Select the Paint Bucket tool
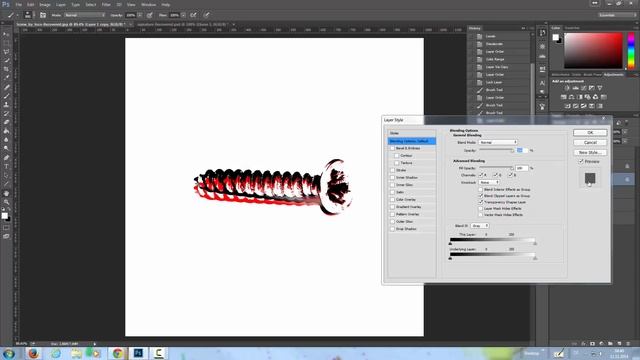This screenshot has height=360, width=640. pos(6,131)
